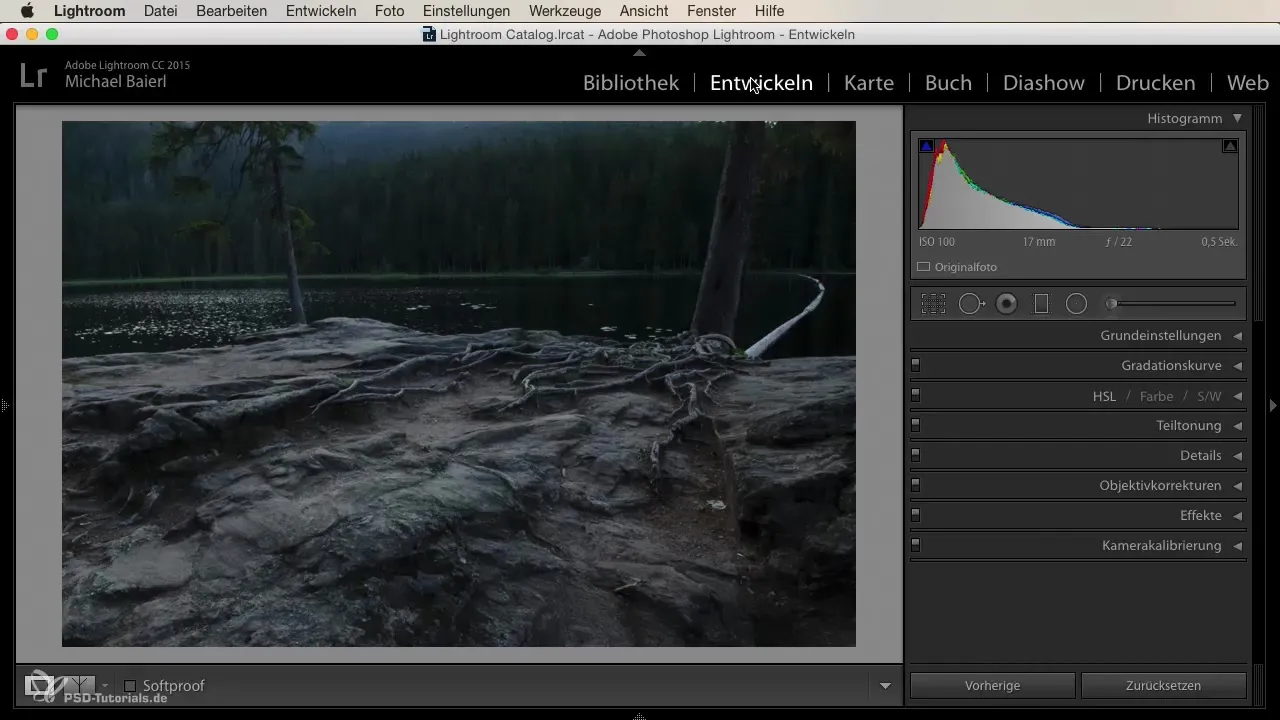Image resolution: width=1280 pixels, height=720 pixels.
Task: Click the Zurücksetzen button
Action: click(x=1164, y=685)
